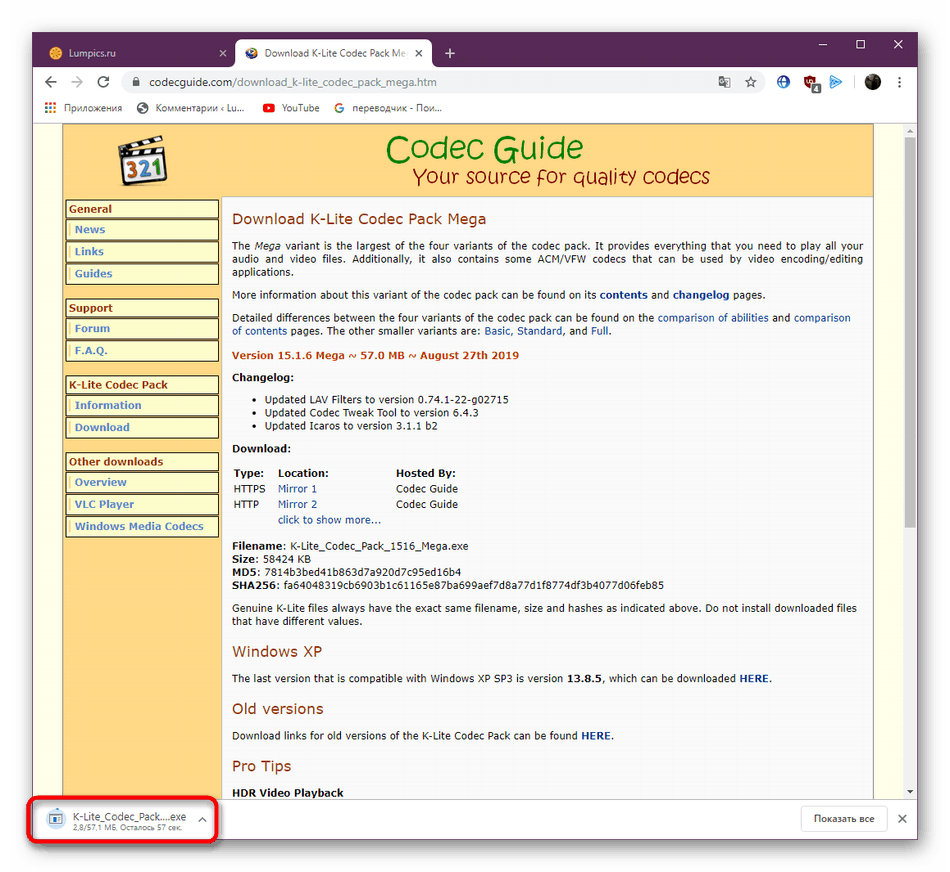Open the downloaded K-Lite_Codec_Pack exe item
The height and width of the screenshot is (872, 950).
click(119, 819)
